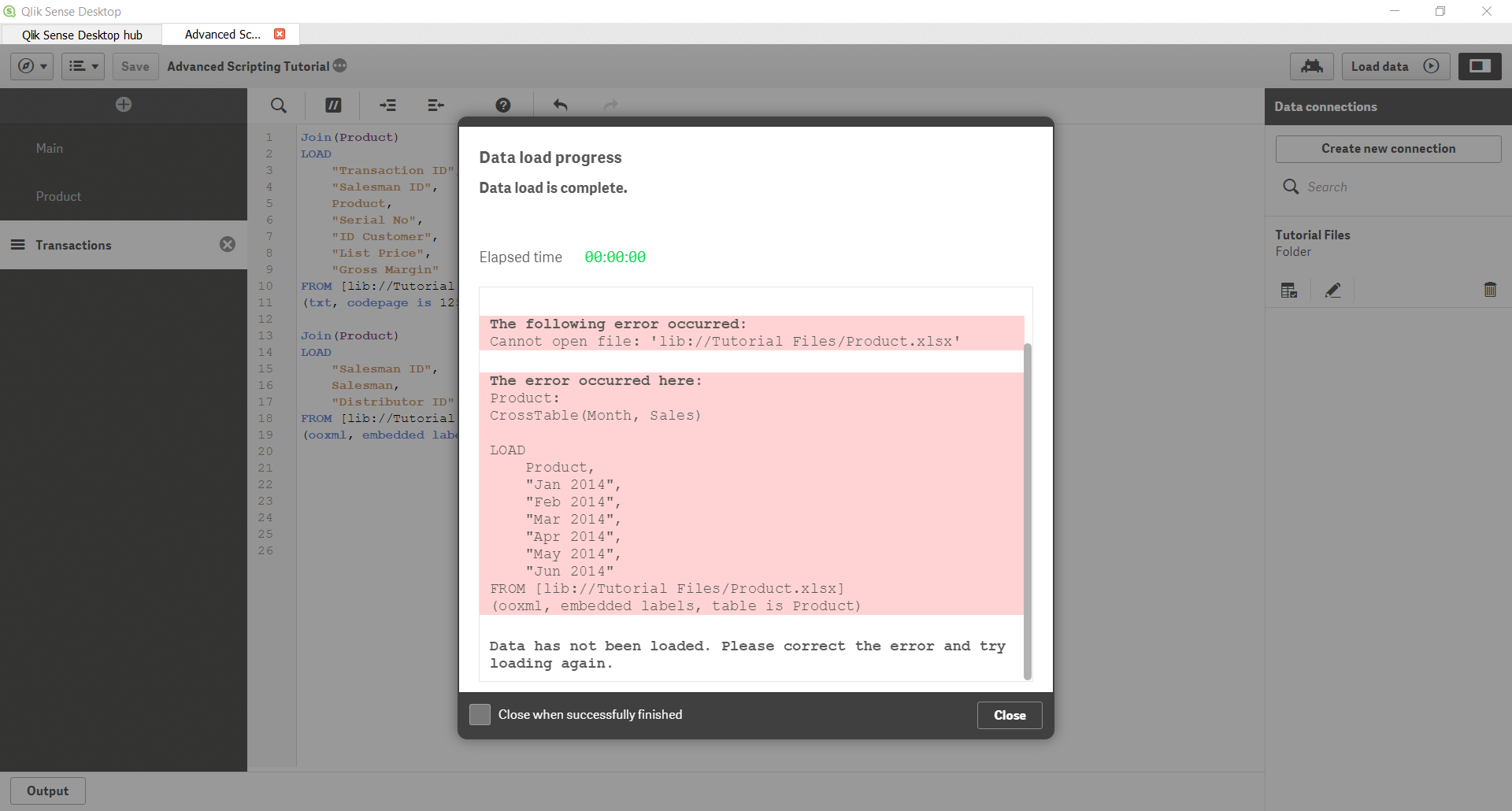Switch to the Qlik Sense Desktop hub tab

click(x=82, y=34)
